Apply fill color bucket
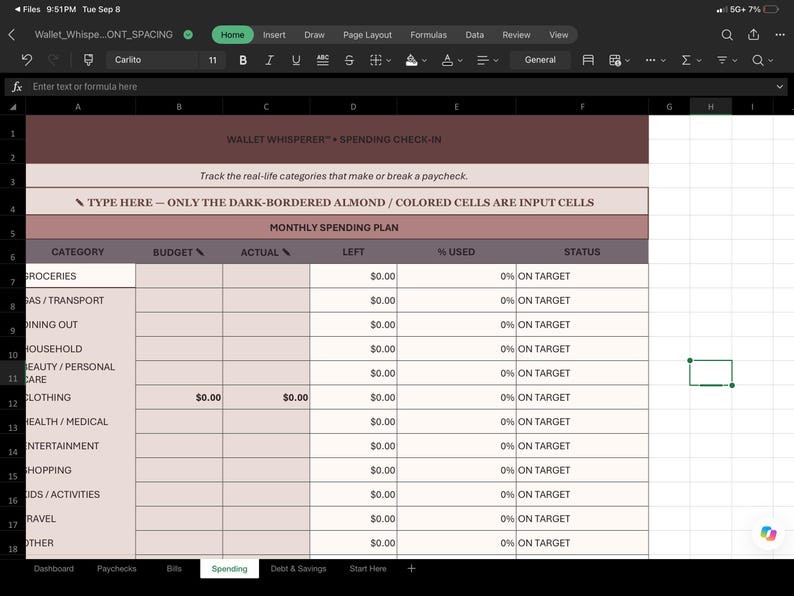The height and width of the screenshot is (596, 794). [412, 60]
